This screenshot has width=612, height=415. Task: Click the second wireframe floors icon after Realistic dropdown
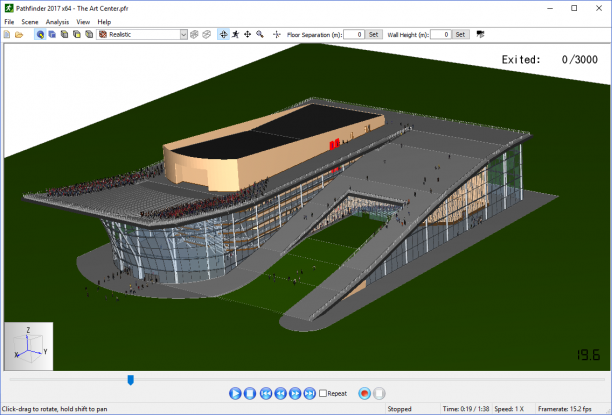point(206,35)
